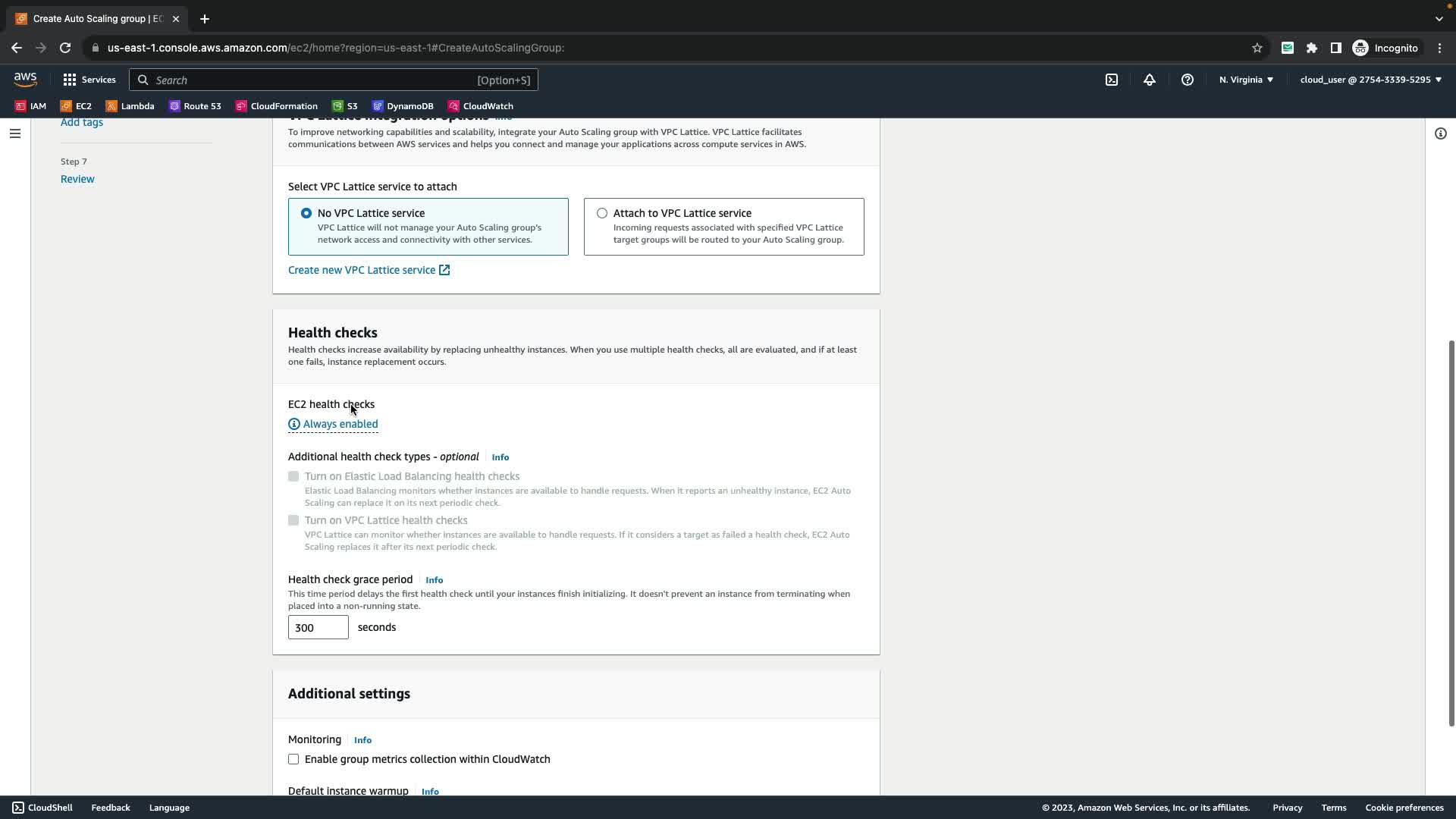Open the CloudWatch bookmark shortcut
Screen dimensions: 1456x819
pyautogui.click(x=481, y=106)
